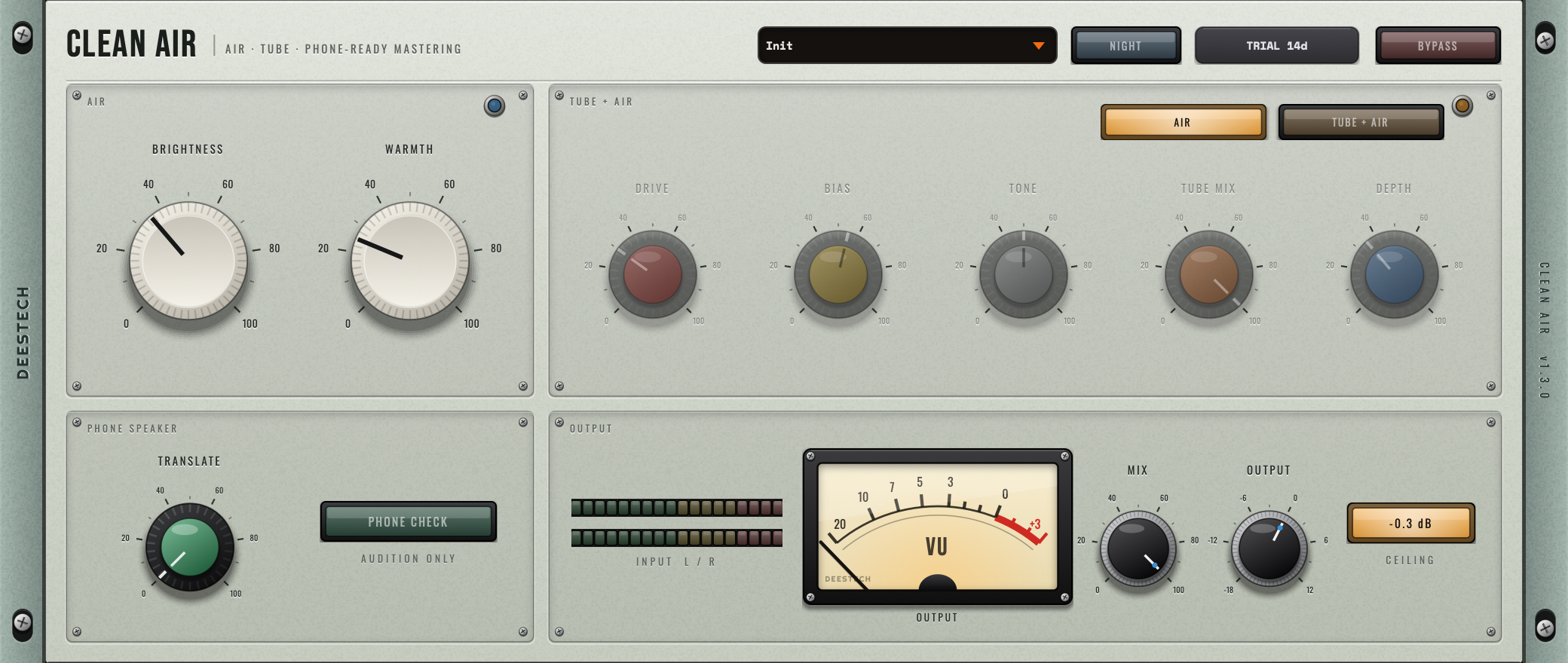Click the DEESTECH brand label on left rail
The height and width of the screenshot is (663, 1568).
click(x=23, y=332)
